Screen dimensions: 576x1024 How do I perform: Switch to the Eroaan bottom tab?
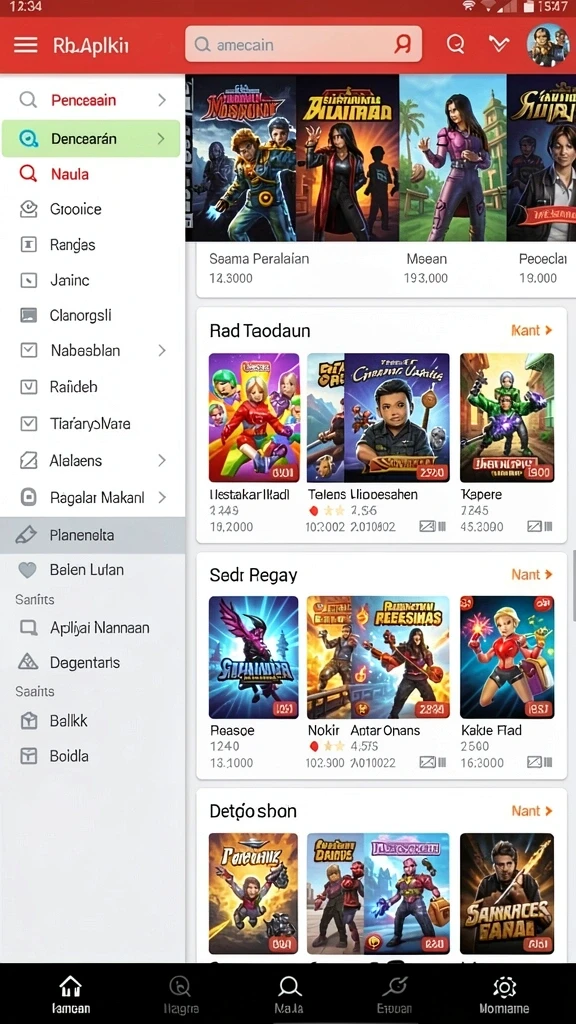pos(396,995)
